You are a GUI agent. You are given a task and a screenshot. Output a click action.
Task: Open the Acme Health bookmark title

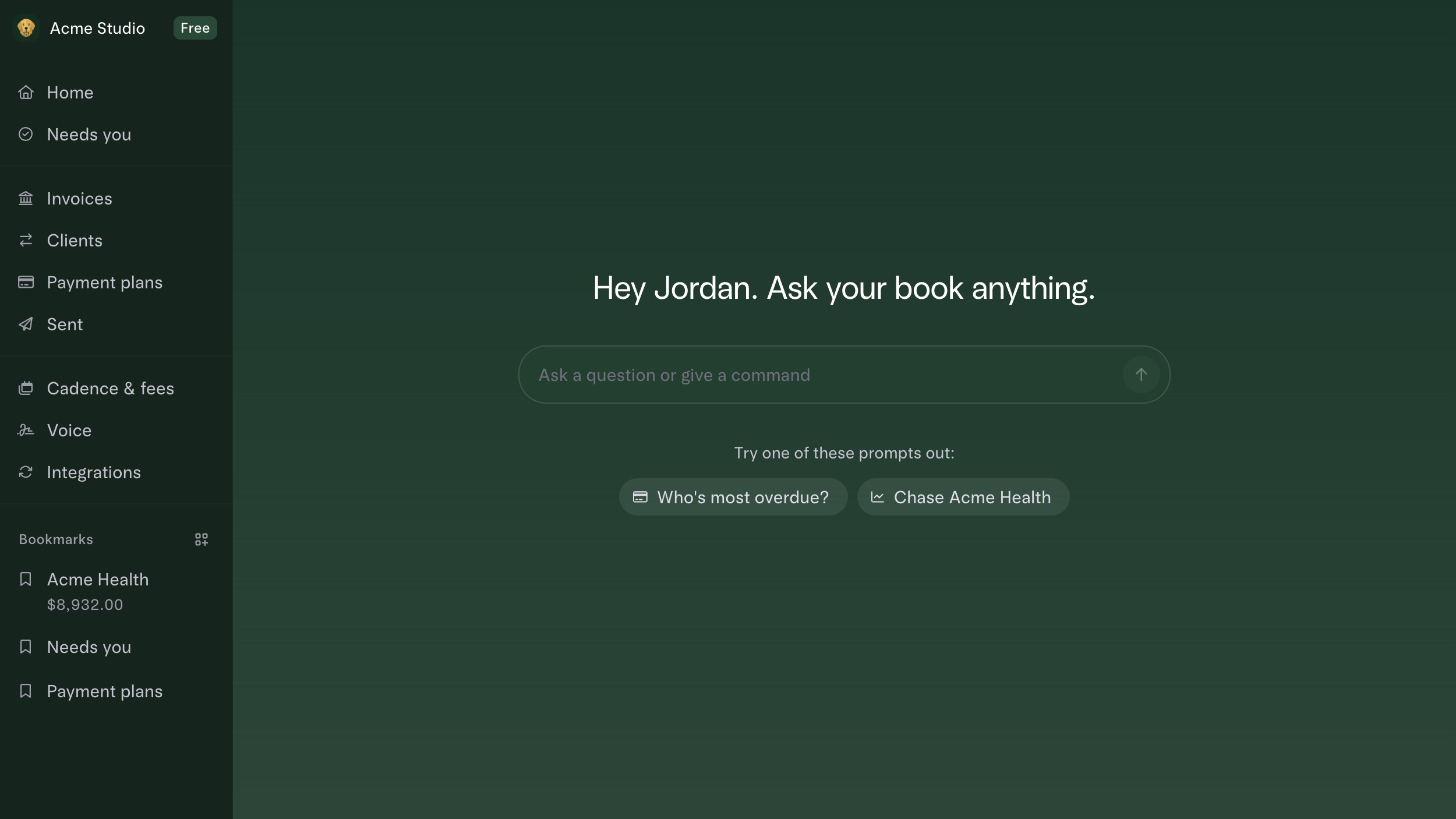[x=98, y=580]
